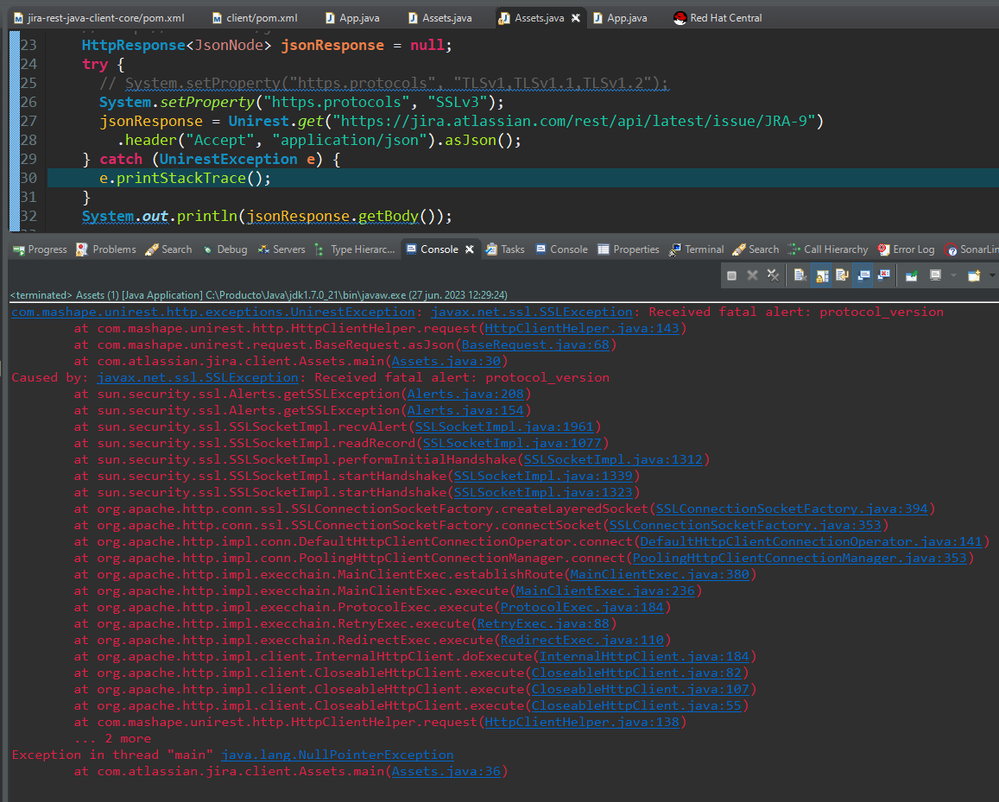Clear the console output with the Clear Console icon
The height and width of the screenshot is (802, 999).
pos(800,275)
